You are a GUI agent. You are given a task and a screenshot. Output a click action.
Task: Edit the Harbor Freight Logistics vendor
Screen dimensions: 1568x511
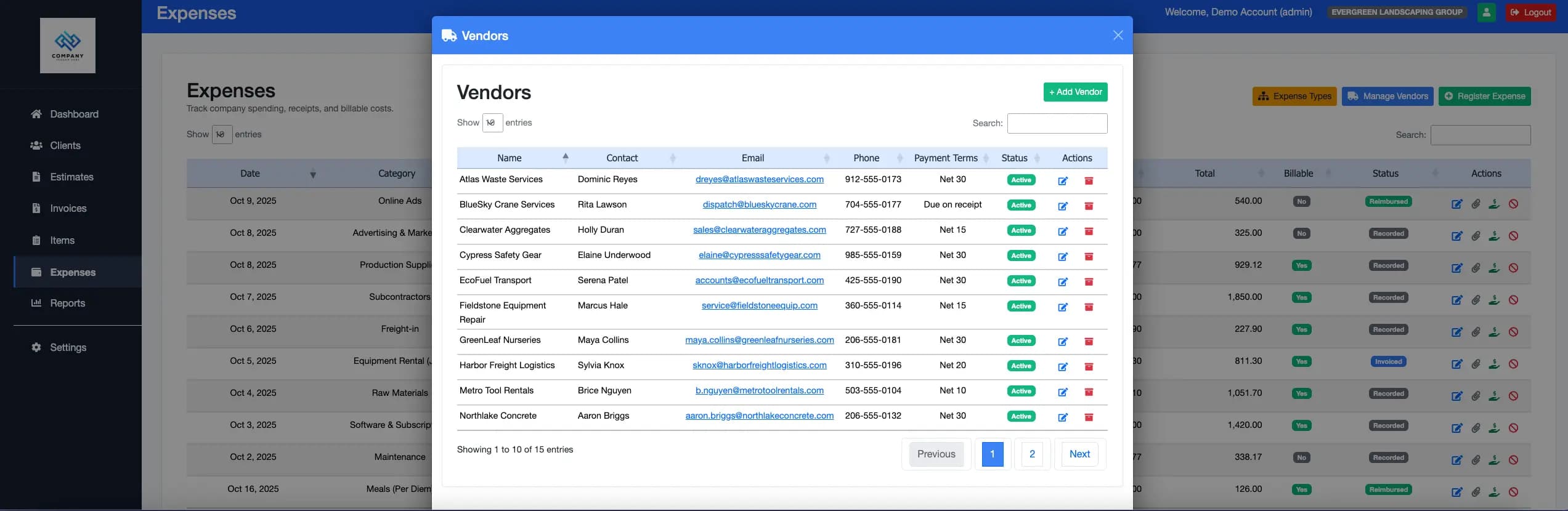pyautogui.click(x=1063, y=367)
